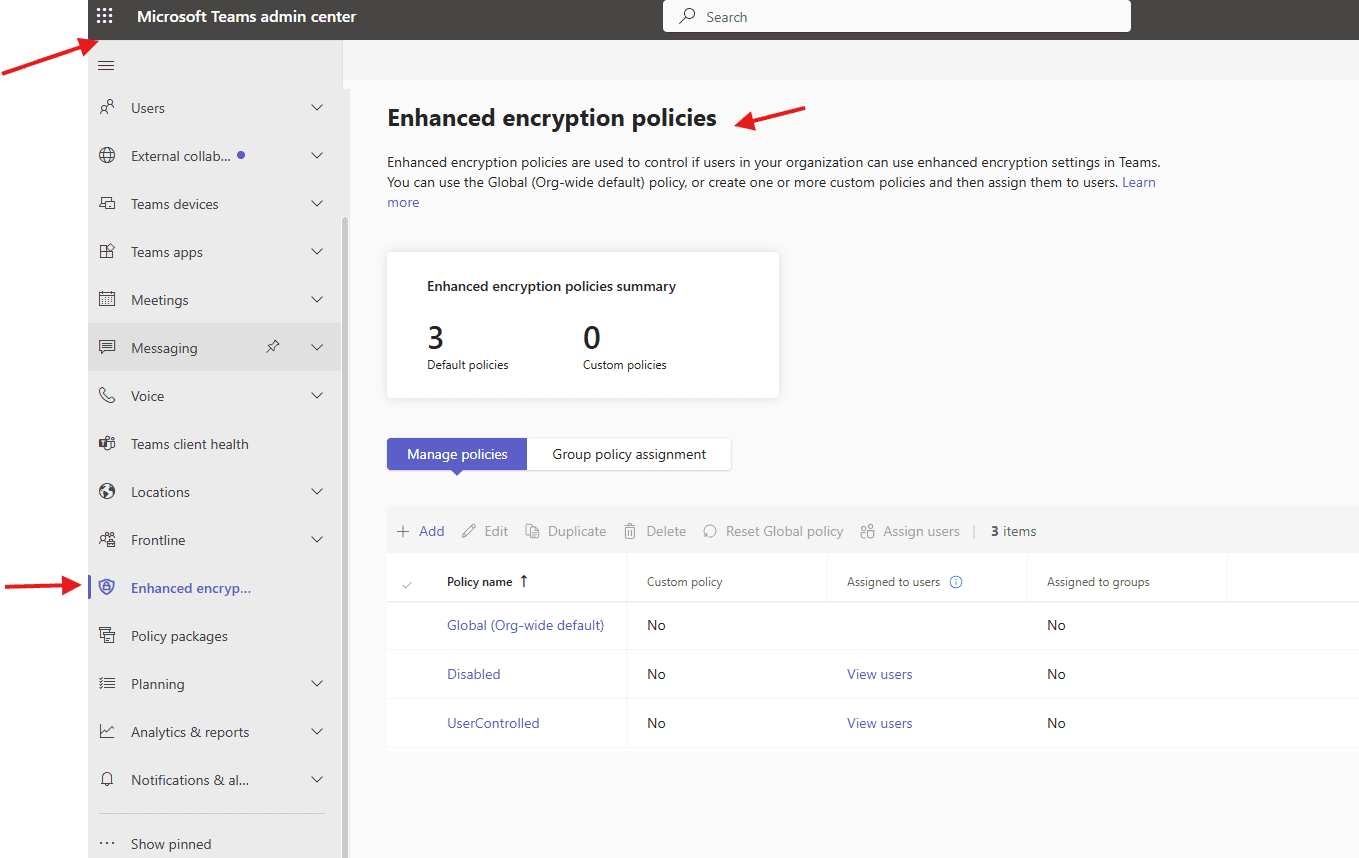Viewport: 1359px width, 858px height.
Task: Expand the Users section chevron
Action: 317,107
